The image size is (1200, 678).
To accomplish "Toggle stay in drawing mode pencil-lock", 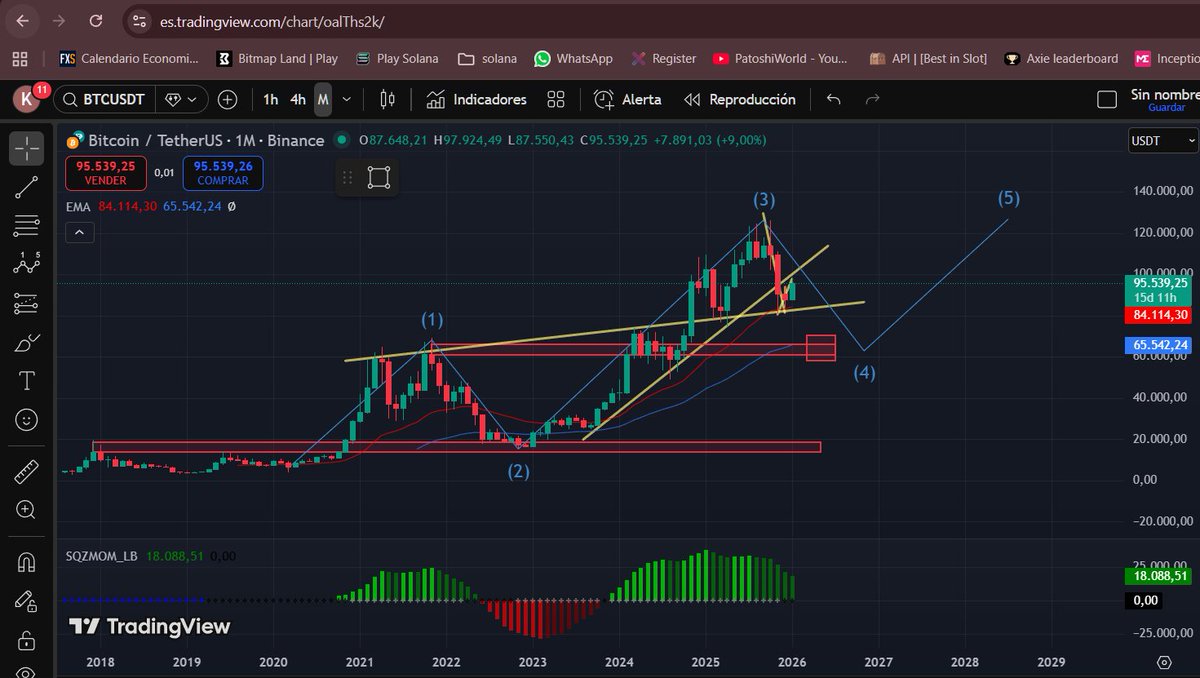I will pyautogui.click(x=27, y=601).
